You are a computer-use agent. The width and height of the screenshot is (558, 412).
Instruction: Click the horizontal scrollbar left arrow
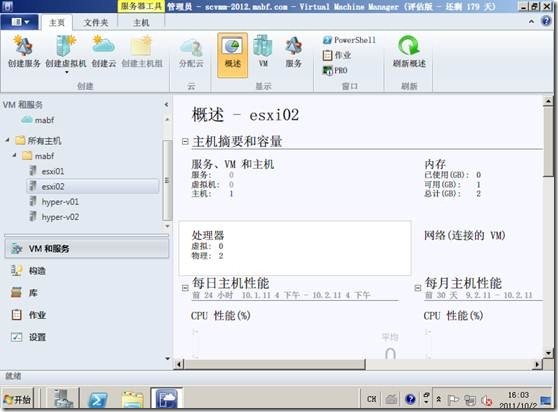tap(179, 364)
